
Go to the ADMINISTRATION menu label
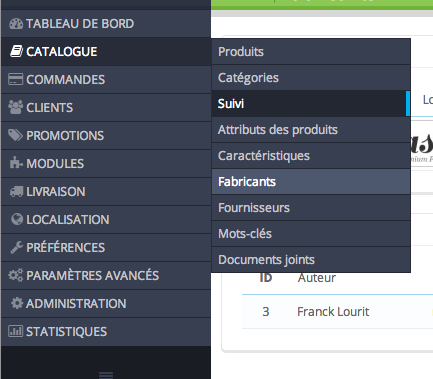[76, 304]
